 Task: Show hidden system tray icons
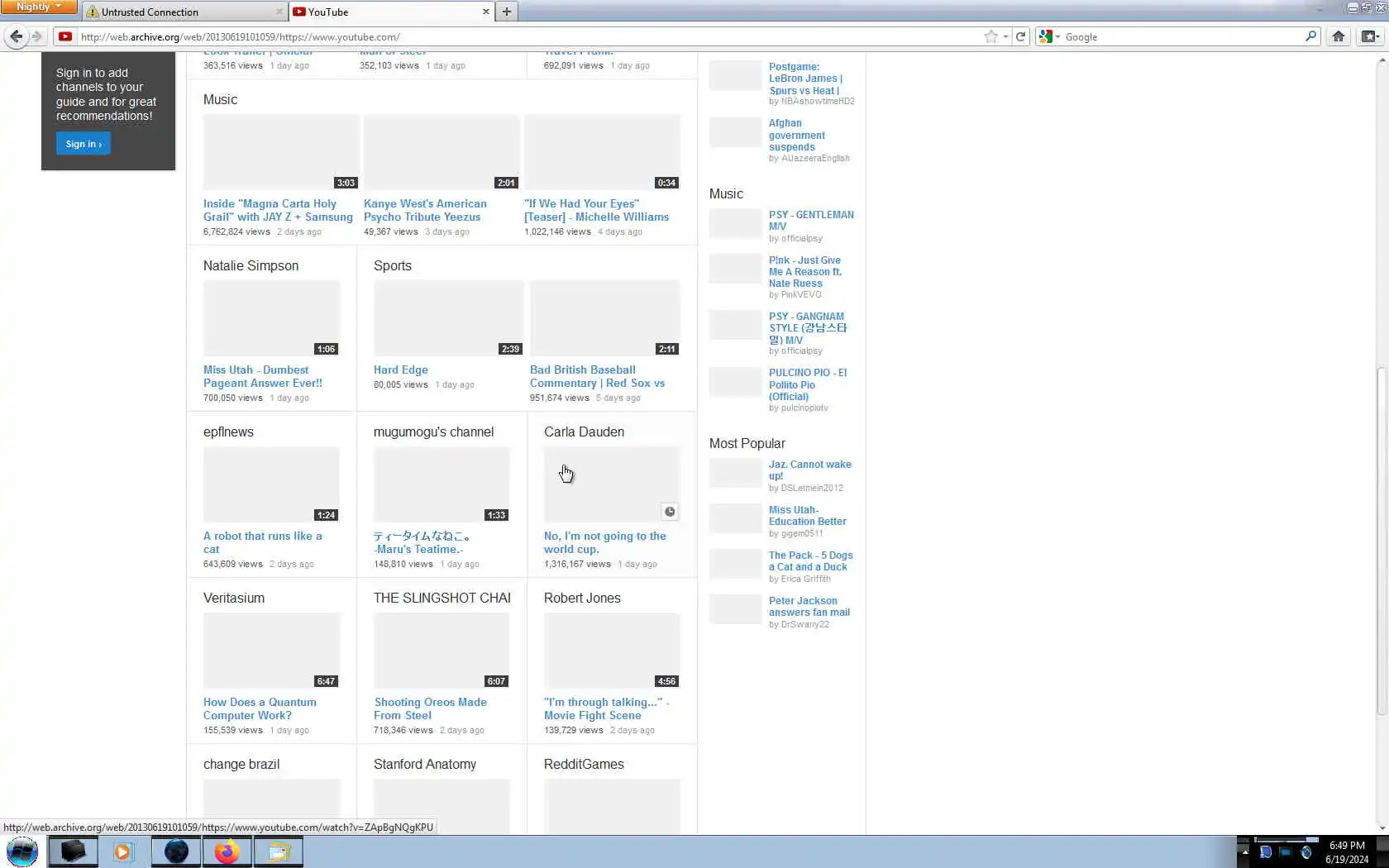[x=1245, y=851]
